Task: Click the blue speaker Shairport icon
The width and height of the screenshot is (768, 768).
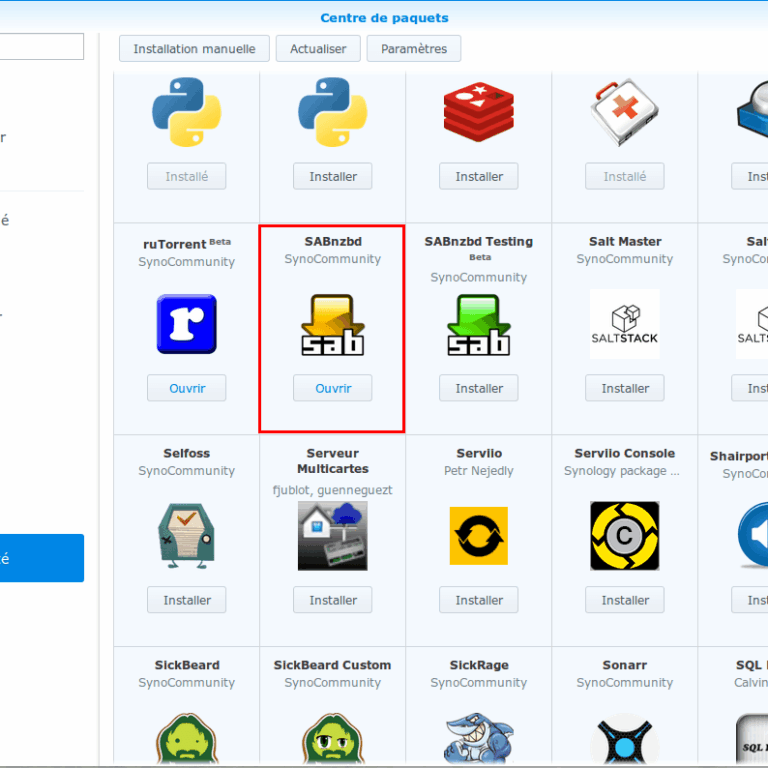Action: [753, 535]
